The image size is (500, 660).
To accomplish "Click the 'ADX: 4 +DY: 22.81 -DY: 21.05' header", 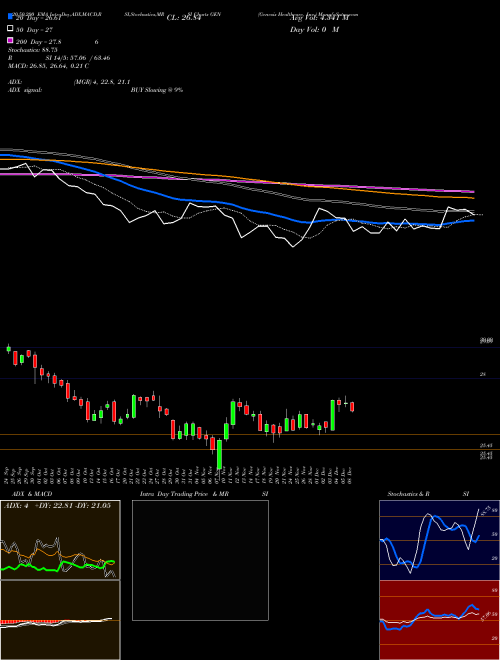I will (57, 506).
